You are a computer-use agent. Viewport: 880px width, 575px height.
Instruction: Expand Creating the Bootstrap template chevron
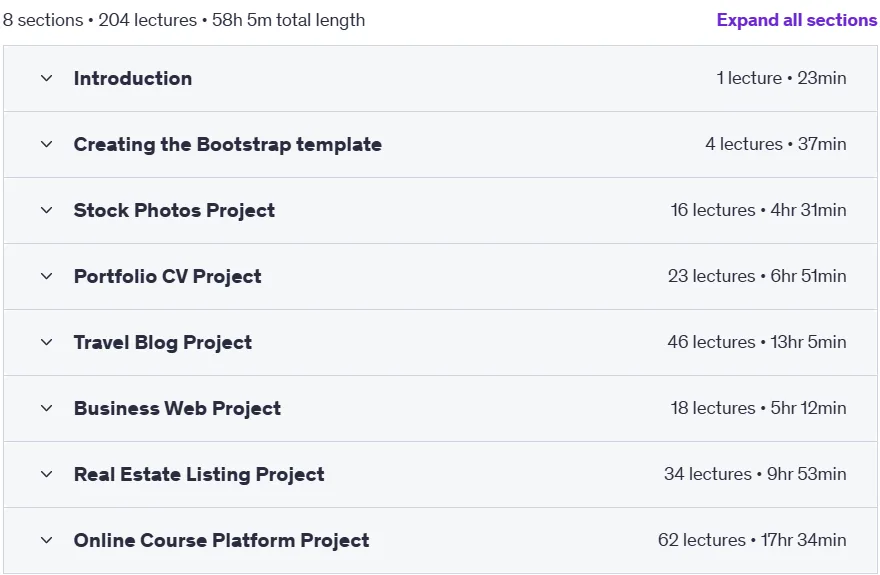47,144
